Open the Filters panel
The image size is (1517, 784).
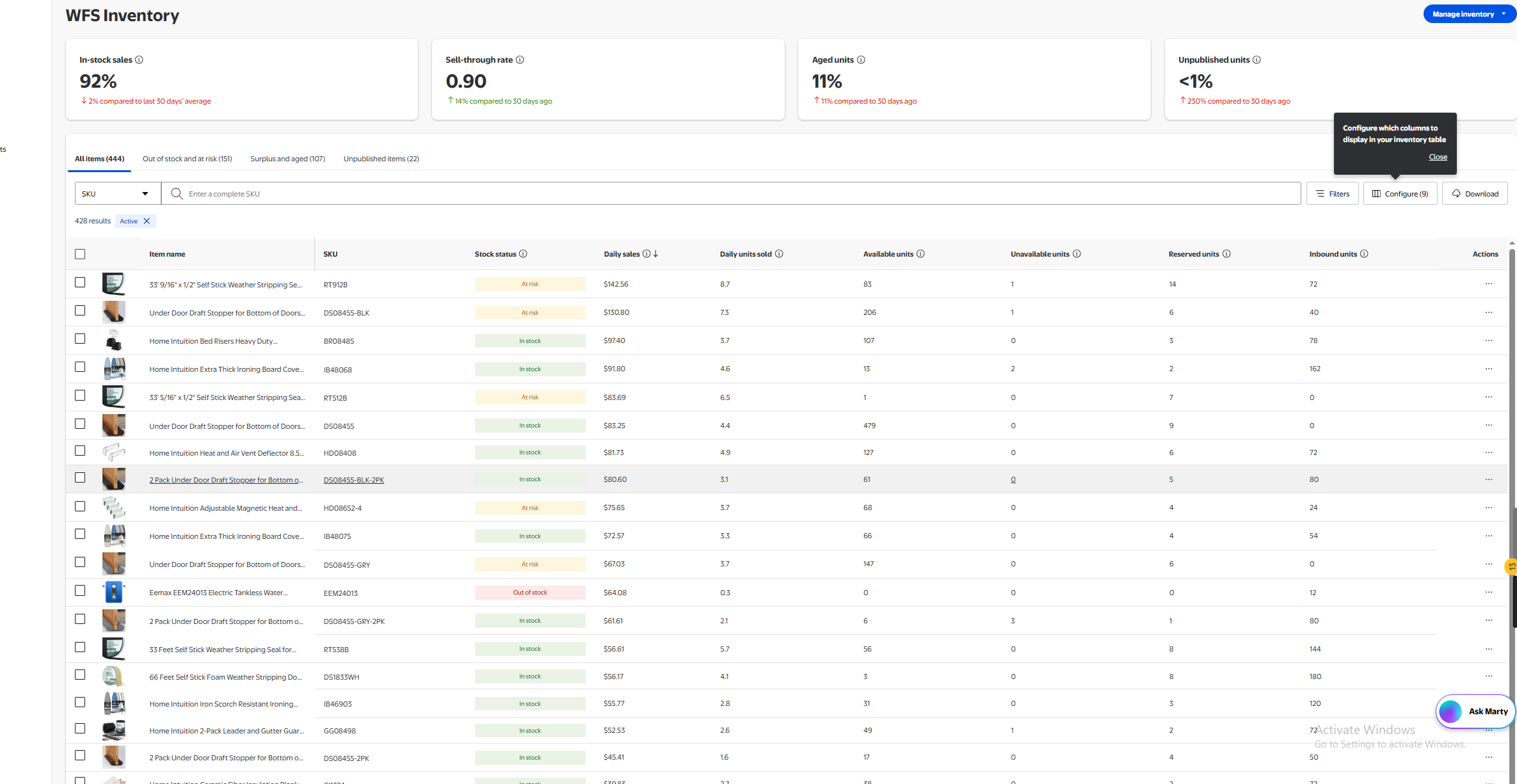pos(1332,193)
